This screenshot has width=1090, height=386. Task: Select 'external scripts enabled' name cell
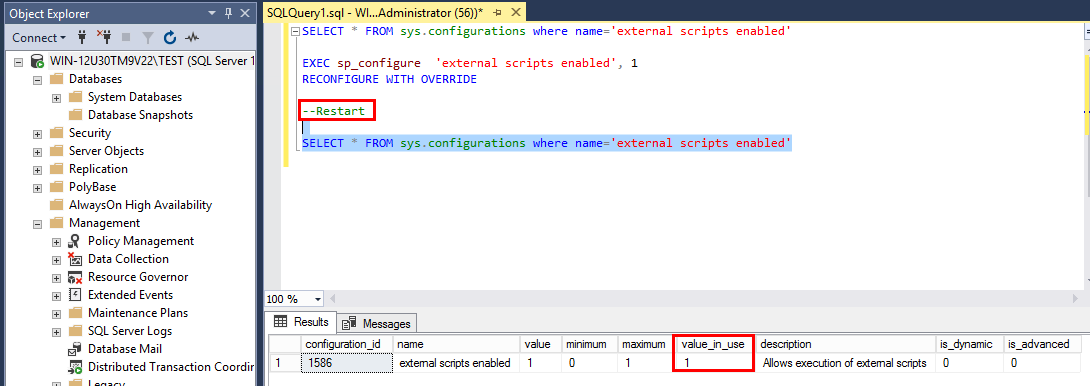coord(457,362)
